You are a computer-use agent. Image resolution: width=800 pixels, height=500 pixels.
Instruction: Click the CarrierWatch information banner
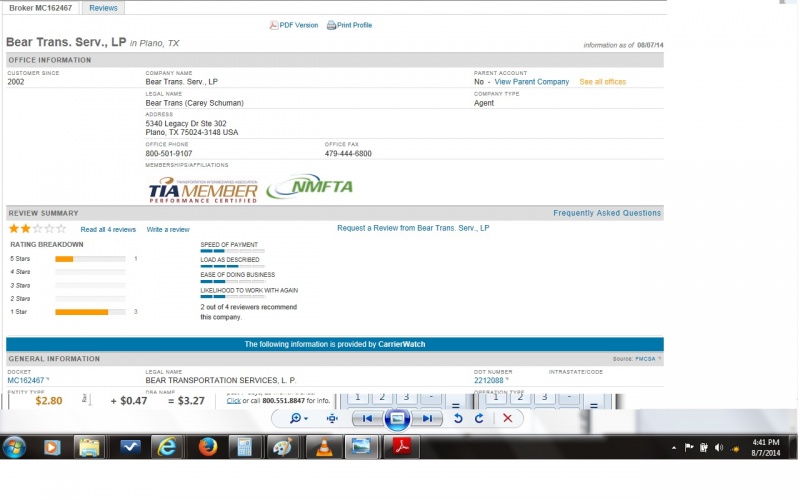point(335,344)
